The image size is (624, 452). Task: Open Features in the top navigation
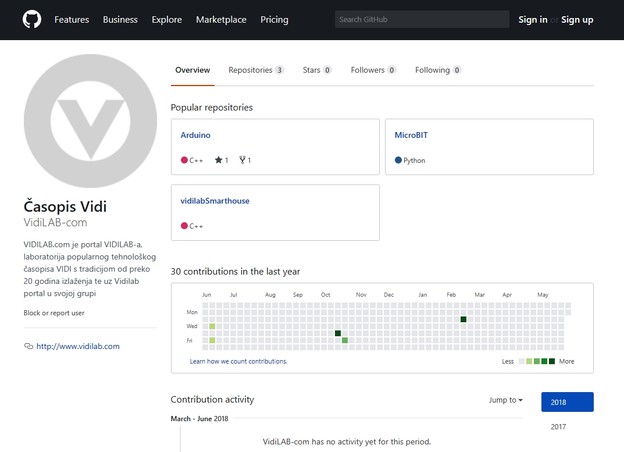[x=72, y=19]
